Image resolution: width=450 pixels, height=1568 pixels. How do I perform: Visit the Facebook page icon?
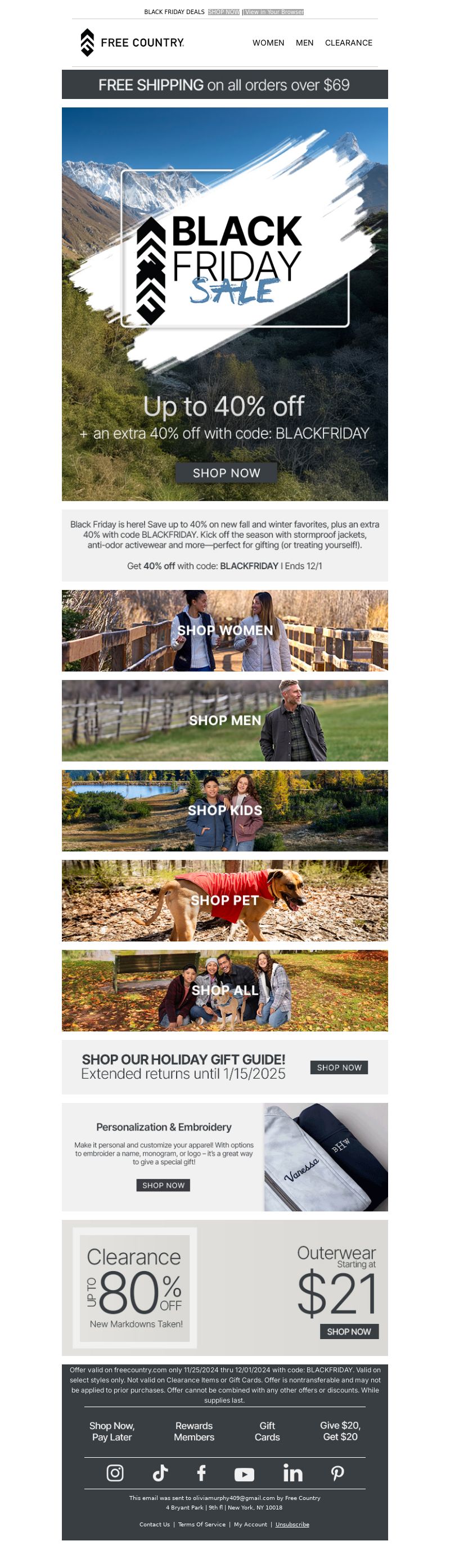click(x=201, y=1472)
